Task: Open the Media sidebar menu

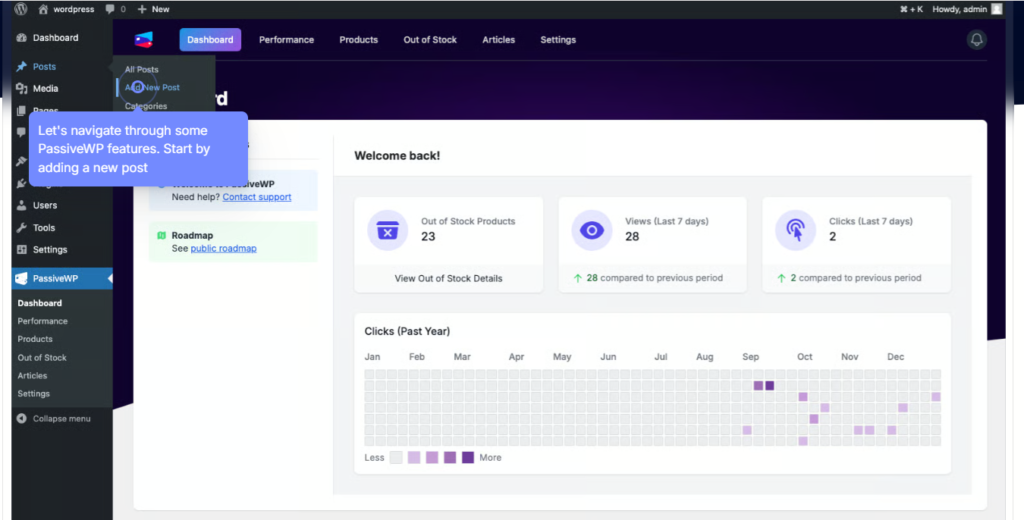Action: (x=45, y=89)
